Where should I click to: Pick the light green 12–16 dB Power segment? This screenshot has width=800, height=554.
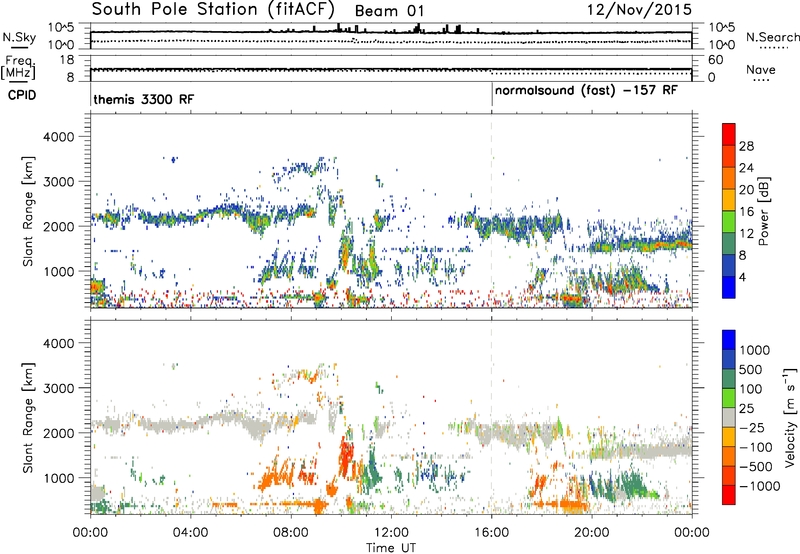[x=729, y=222]
